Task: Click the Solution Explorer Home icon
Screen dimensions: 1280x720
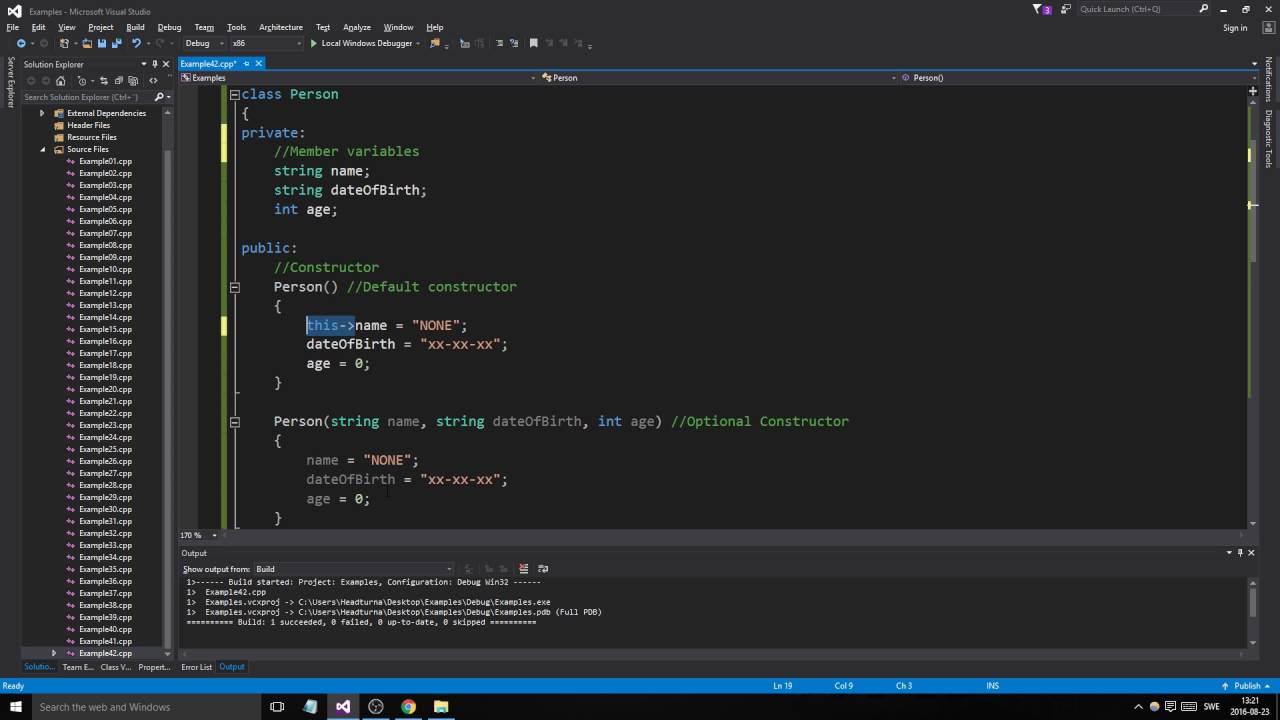Action: pos(61,81)
